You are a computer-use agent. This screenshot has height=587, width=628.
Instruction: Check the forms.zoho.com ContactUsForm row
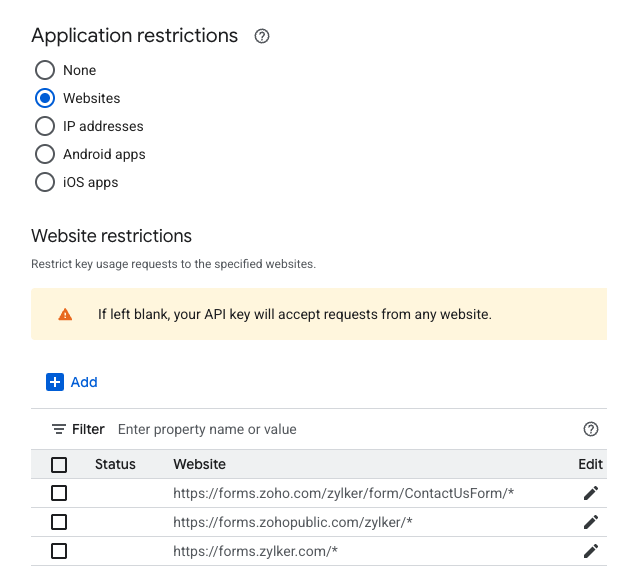coord(59,493)
